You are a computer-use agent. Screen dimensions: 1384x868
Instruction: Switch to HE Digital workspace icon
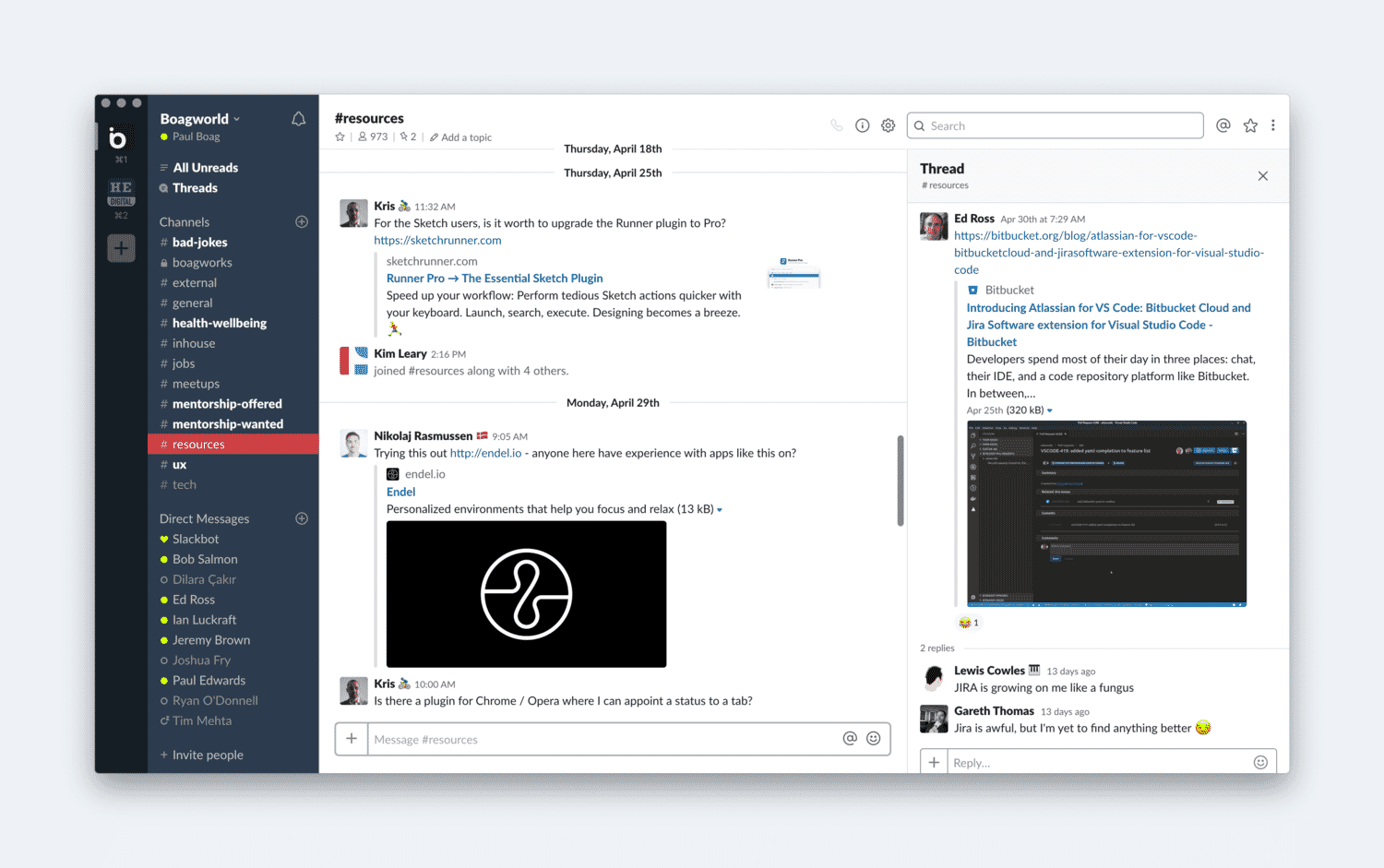coord(121,194)
